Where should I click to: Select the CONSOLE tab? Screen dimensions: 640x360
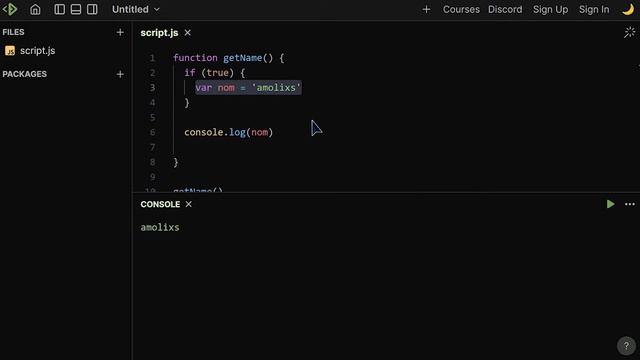(160, 204)
